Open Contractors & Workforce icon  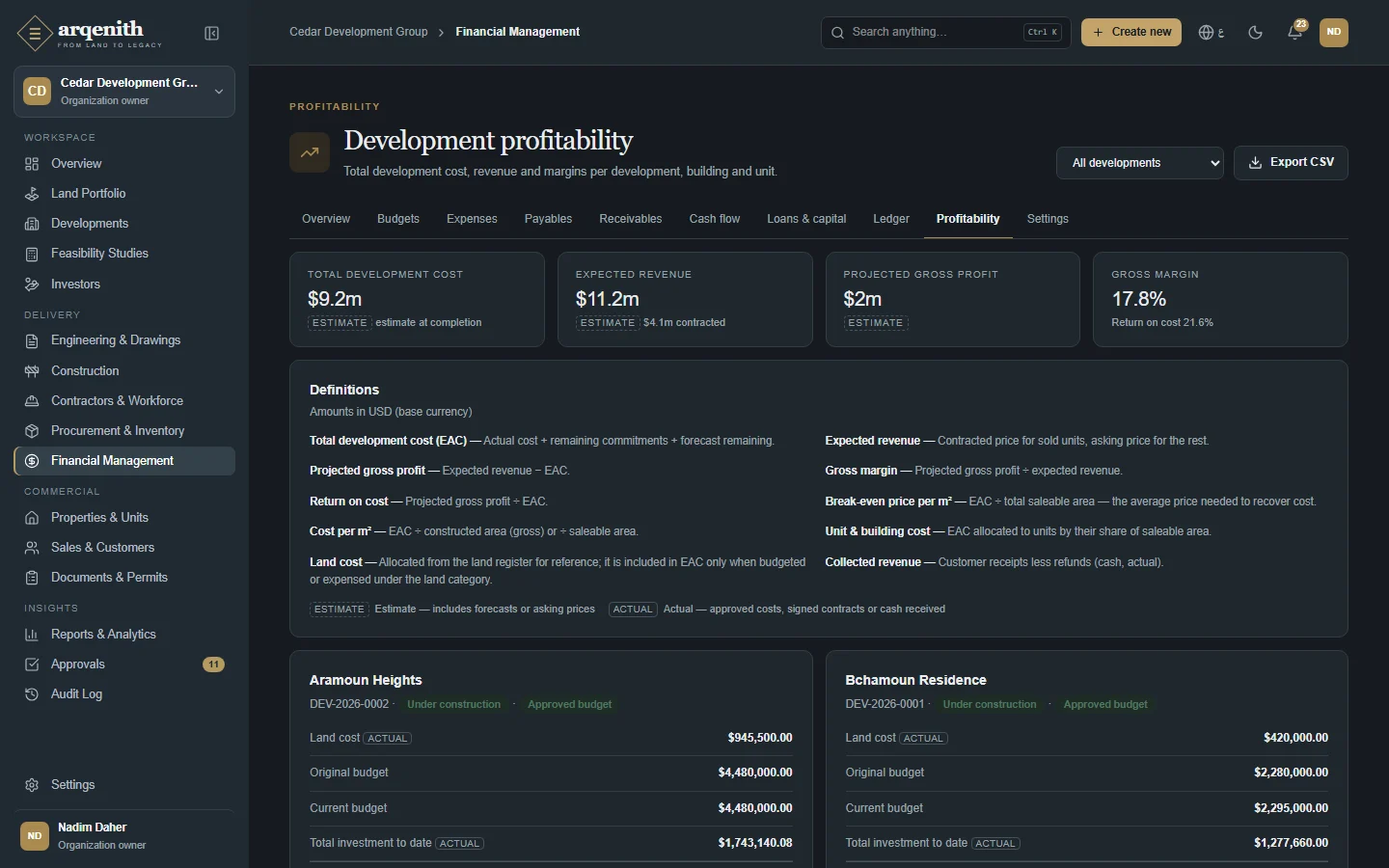[32, 401]
